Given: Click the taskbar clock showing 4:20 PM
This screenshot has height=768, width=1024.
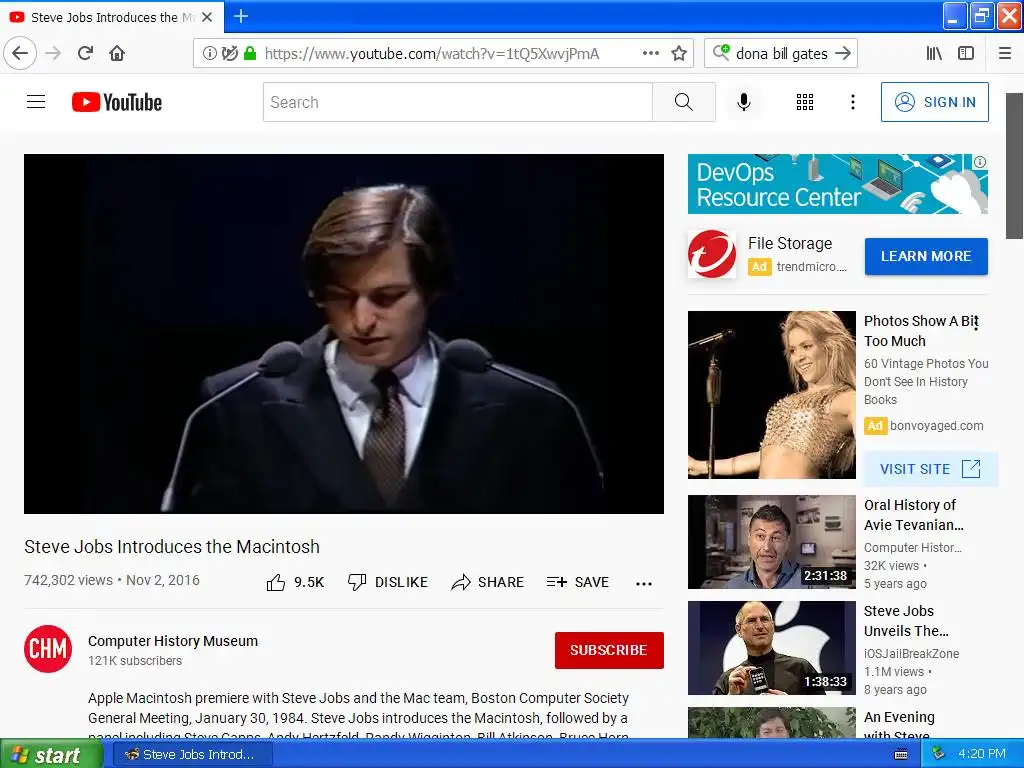Looking at the screenshot, I should [982, 754].
